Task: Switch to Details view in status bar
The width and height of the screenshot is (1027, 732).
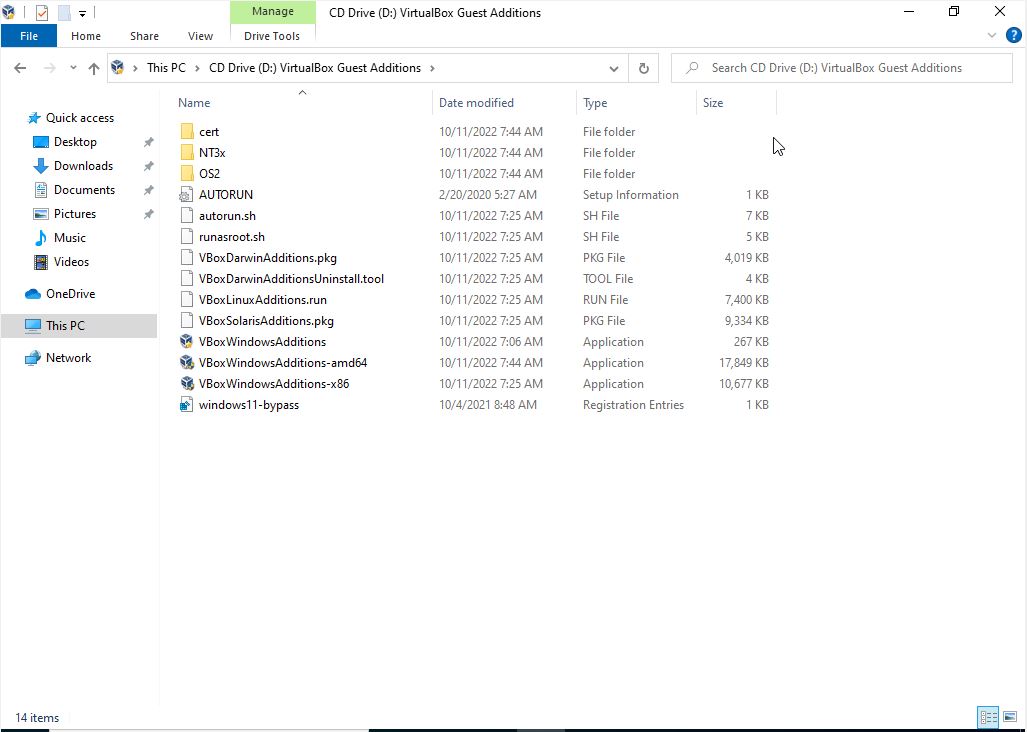Action: point(988,717)
